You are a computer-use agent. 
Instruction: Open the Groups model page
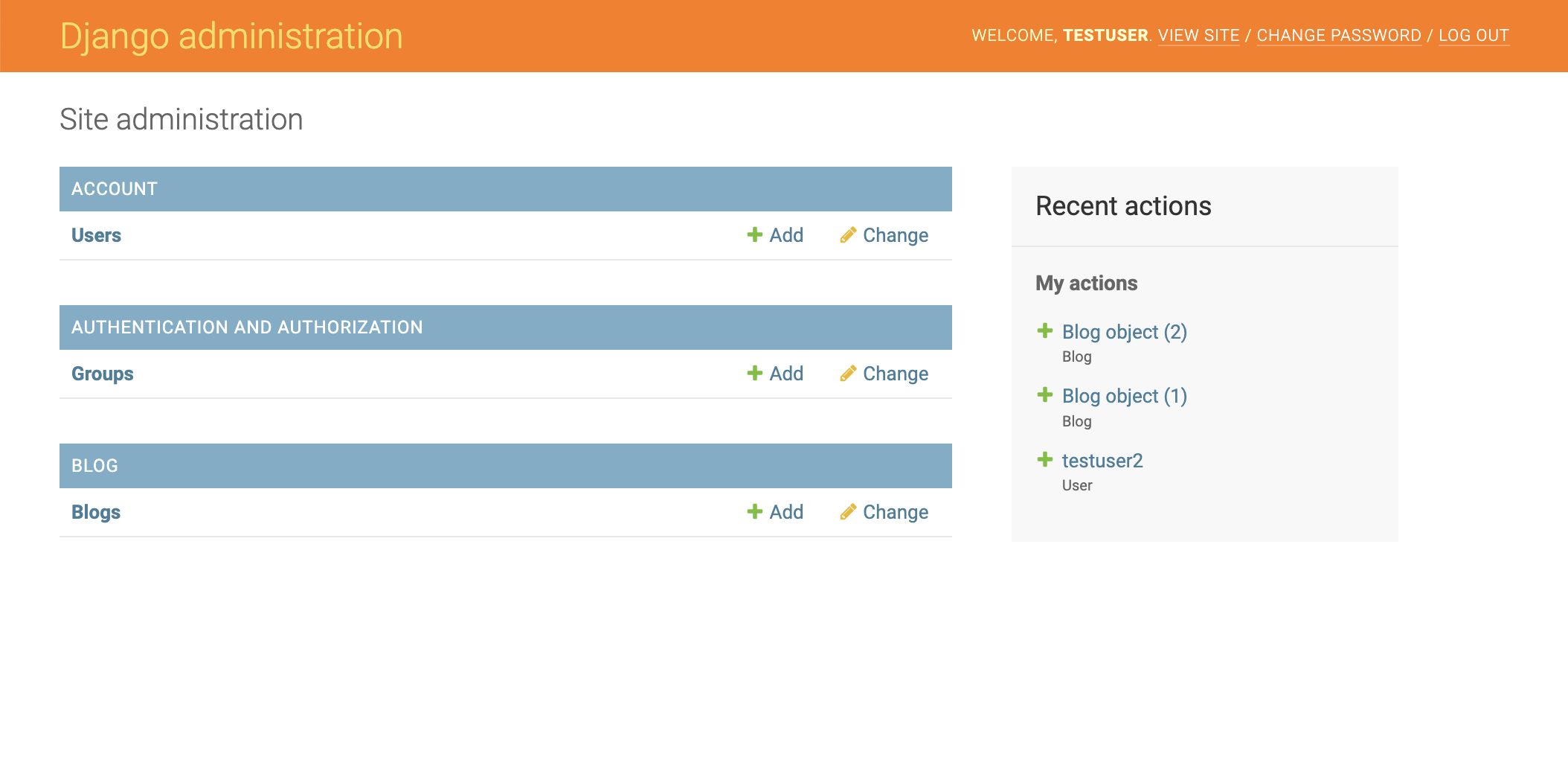point(102,374)
